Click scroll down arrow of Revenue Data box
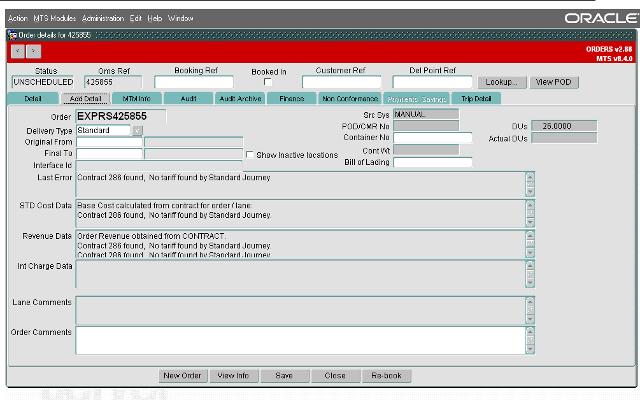640x400 pixels. coord(530,253)
